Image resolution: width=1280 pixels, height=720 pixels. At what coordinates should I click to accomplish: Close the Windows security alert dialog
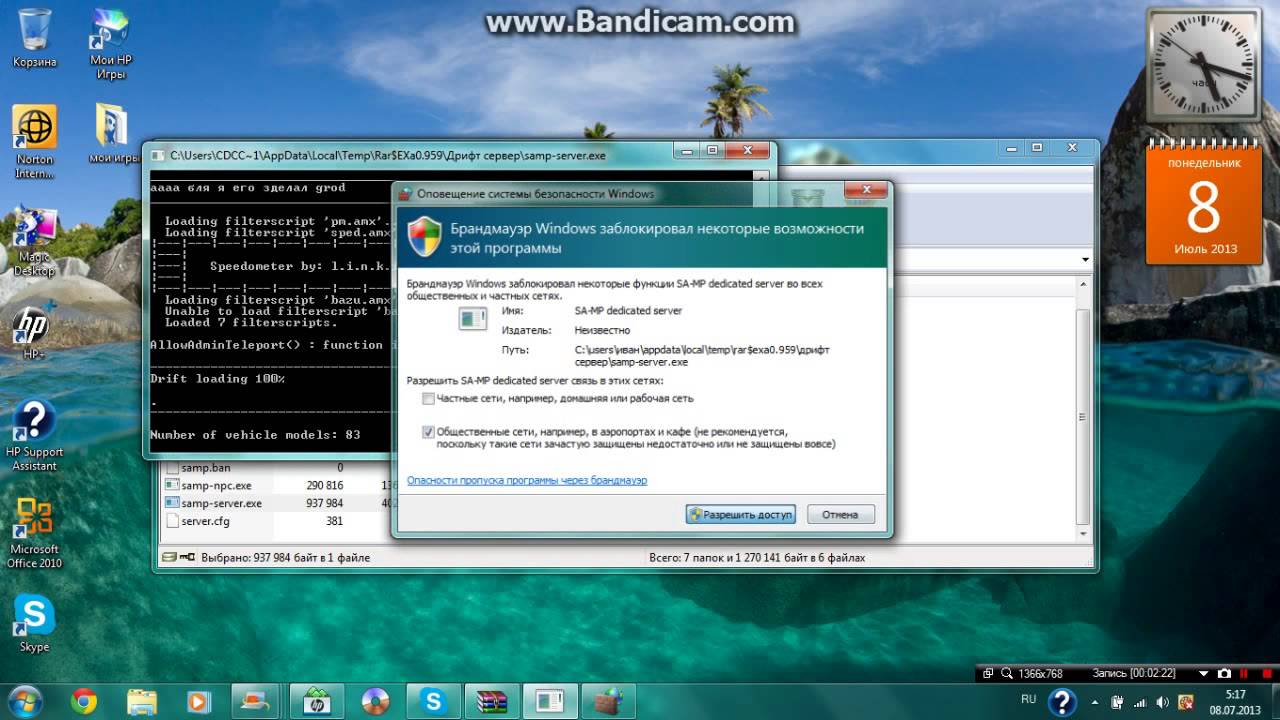point(866,191)
